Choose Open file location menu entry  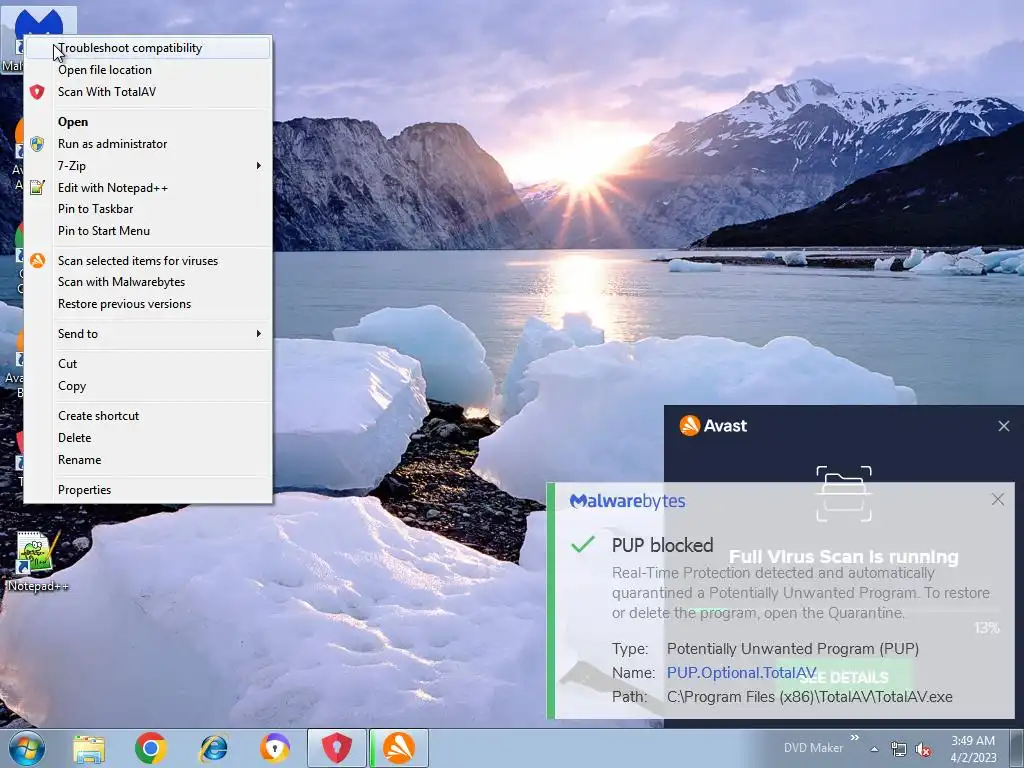click(x=148, y=70)
